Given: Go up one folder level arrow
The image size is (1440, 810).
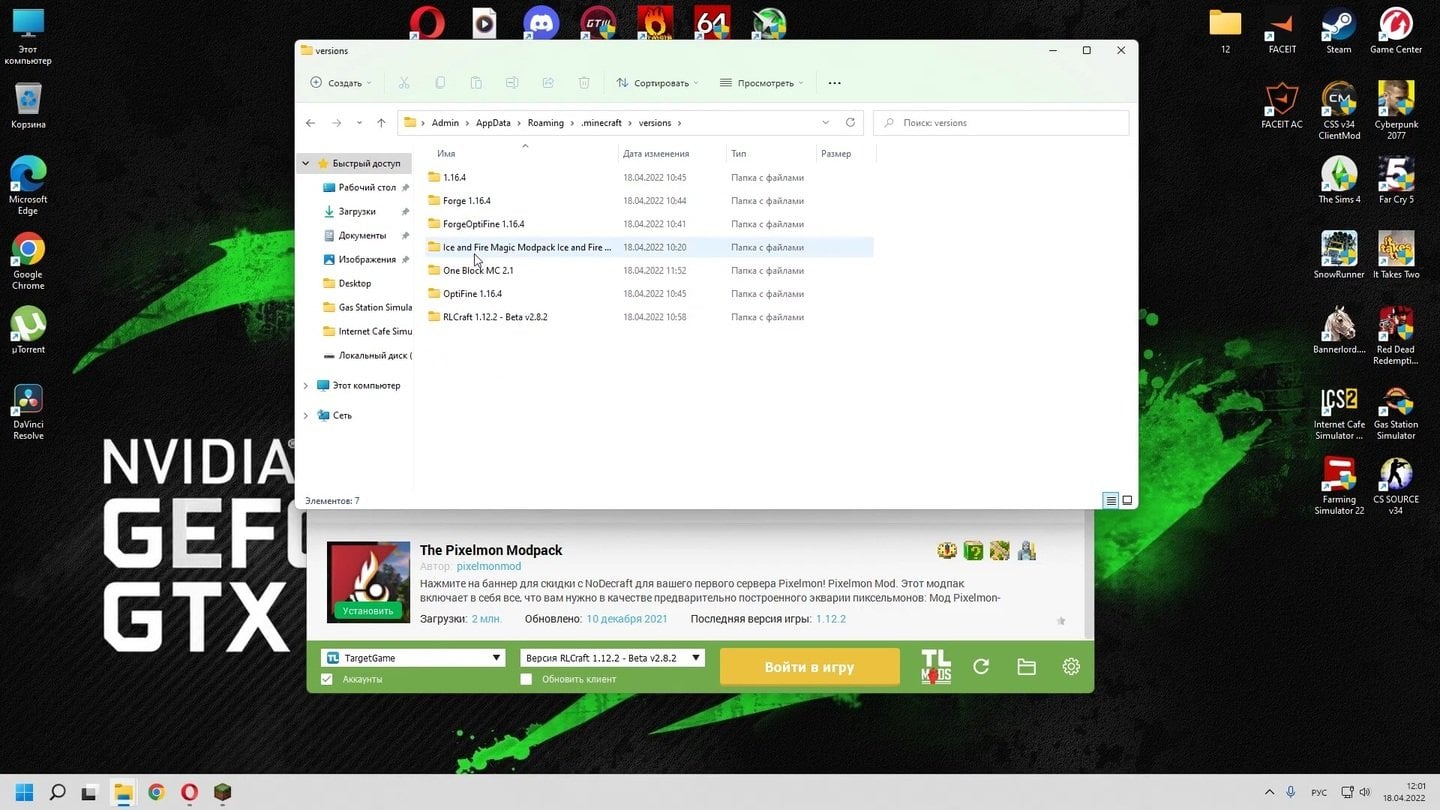Looking at the screenshot, I should click(x=381, y=123).
